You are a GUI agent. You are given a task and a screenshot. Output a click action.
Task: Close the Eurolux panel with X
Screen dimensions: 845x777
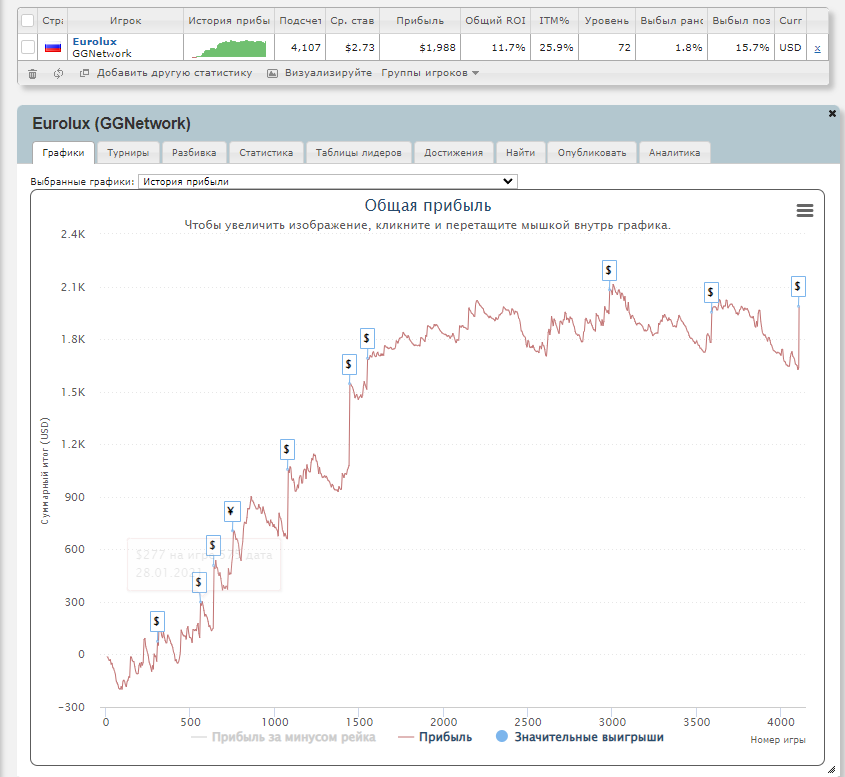tap(832, 113)
